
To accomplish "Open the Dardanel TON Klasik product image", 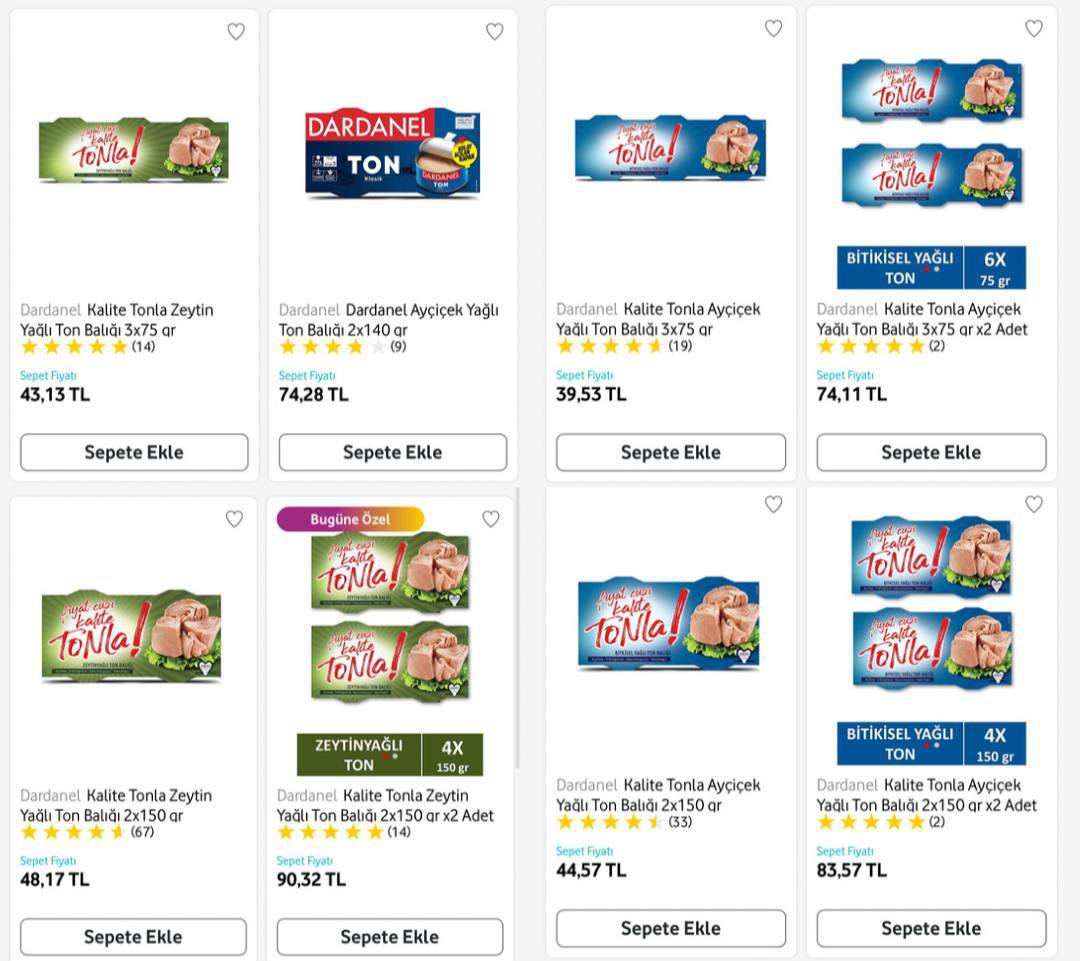I will [x=392, y=152].
